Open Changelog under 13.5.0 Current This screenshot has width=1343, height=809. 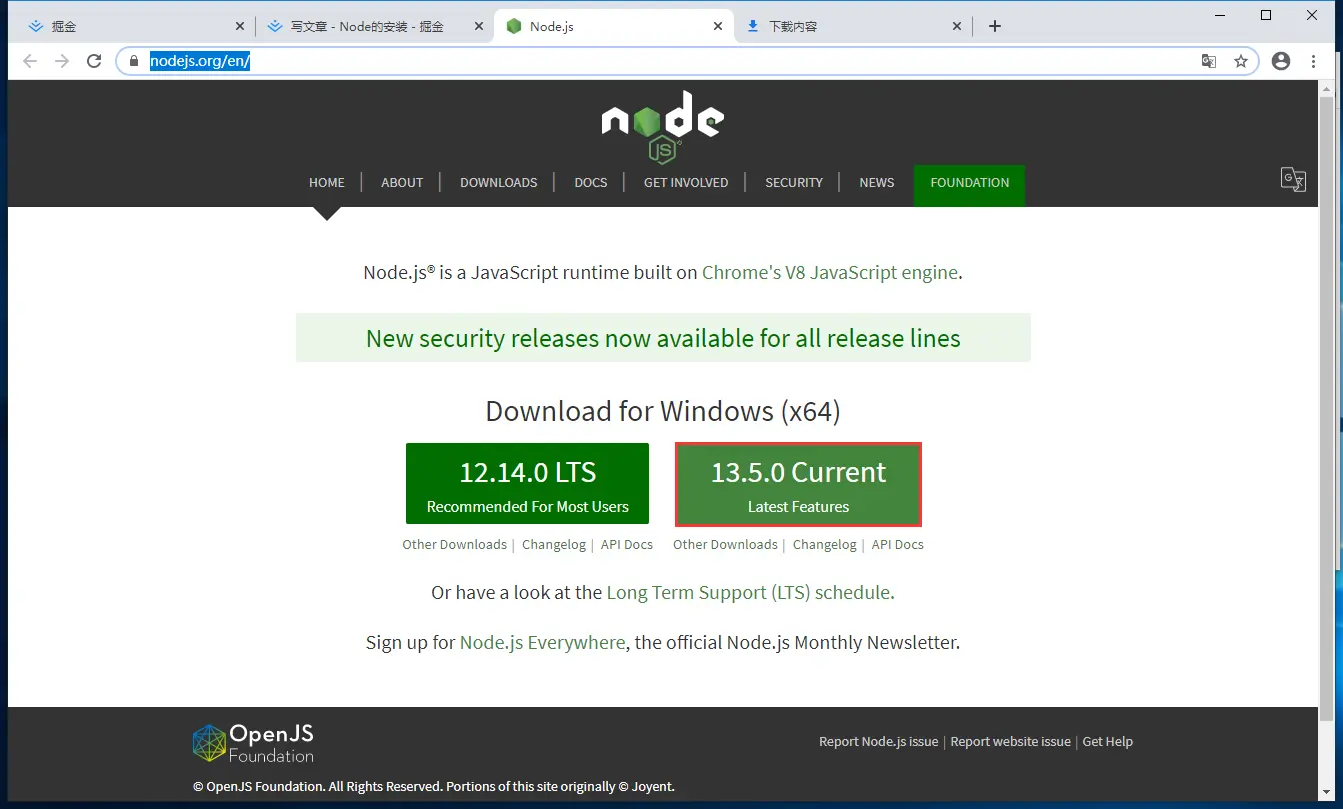click(x=825, y=544)
